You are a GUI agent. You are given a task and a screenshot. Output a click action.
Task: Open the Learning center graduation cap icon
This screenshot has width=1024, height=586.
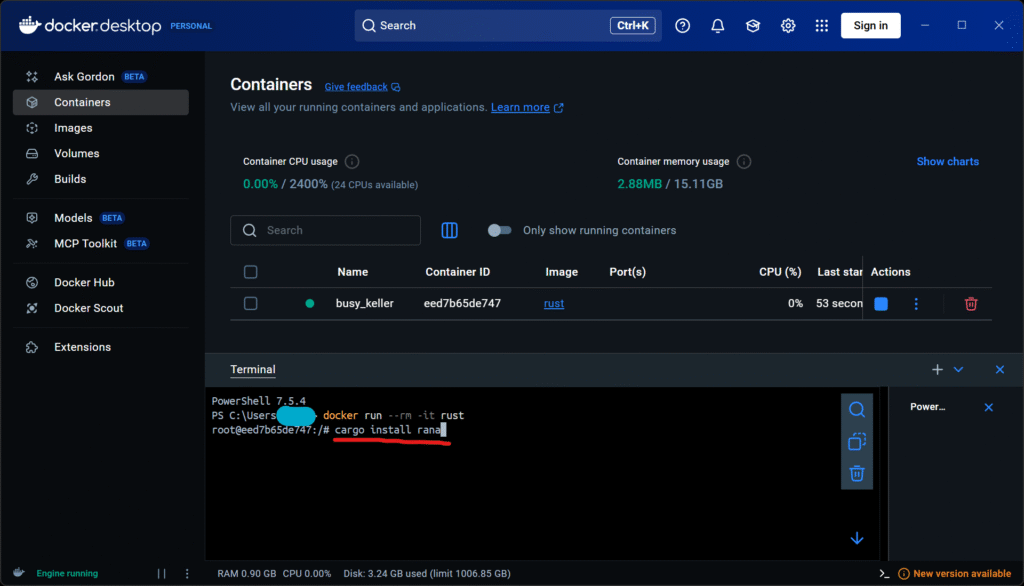click(753, 26)
